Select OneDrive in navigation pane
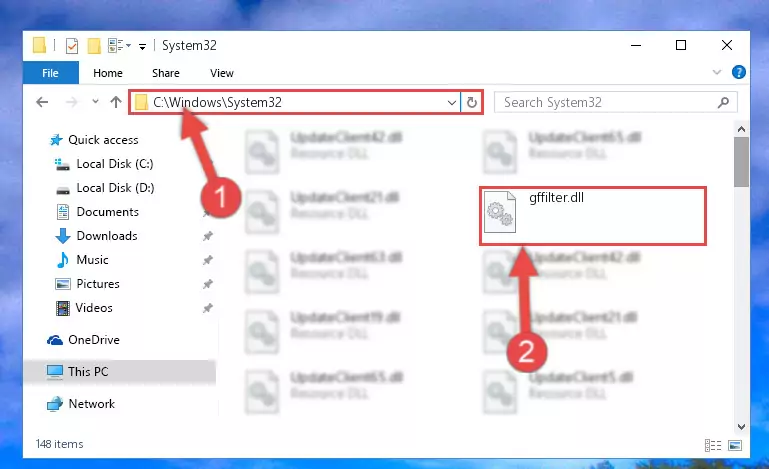This screenshot has width=769, height=469. point(94,340)
